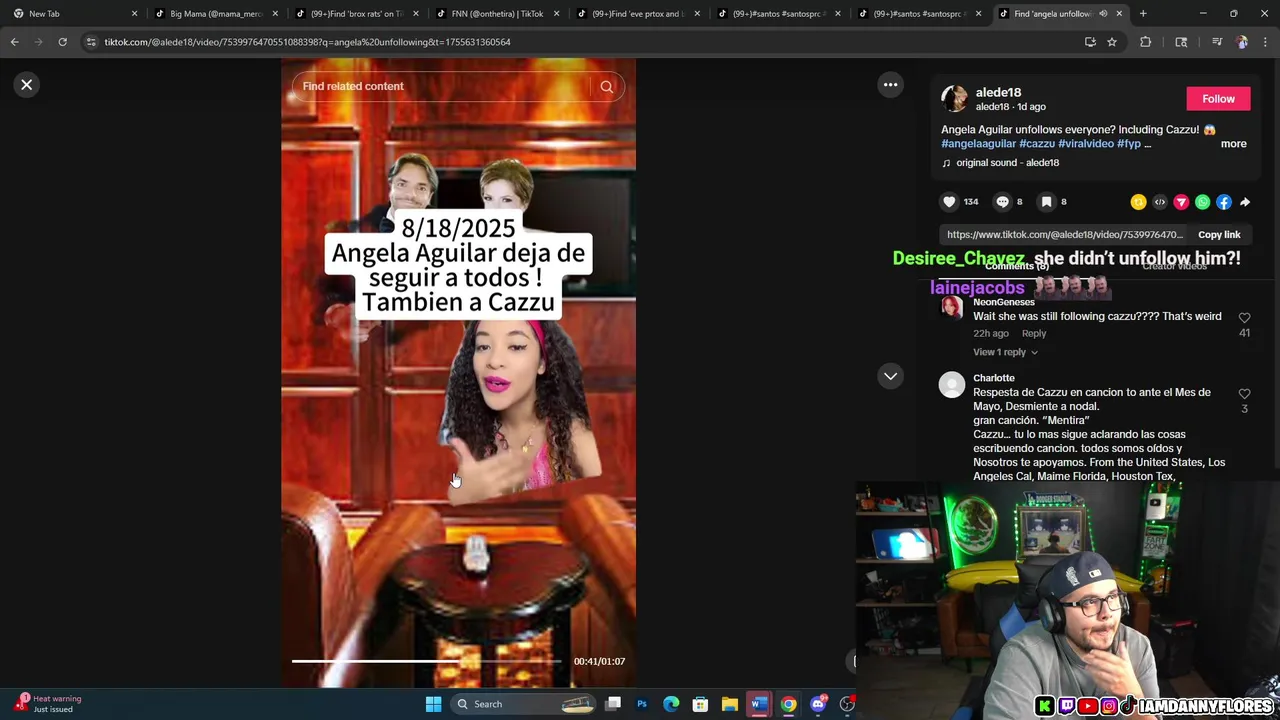Open media controls icon in Chrome toolbar
This screenshot has height=720, width=1280.
coord(1216,42)
